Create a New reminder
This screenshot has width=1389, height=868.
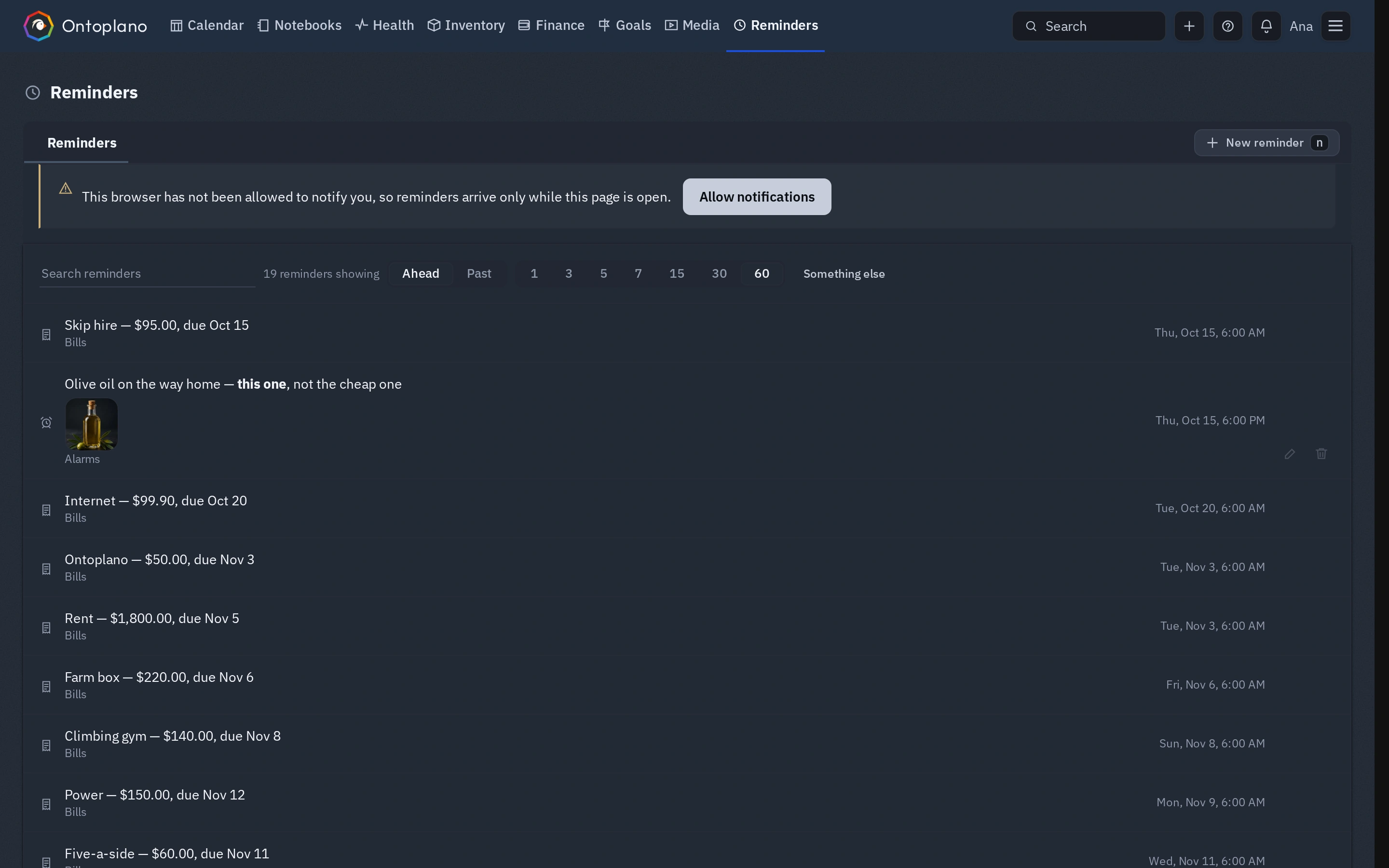[x=1266, y=143]
